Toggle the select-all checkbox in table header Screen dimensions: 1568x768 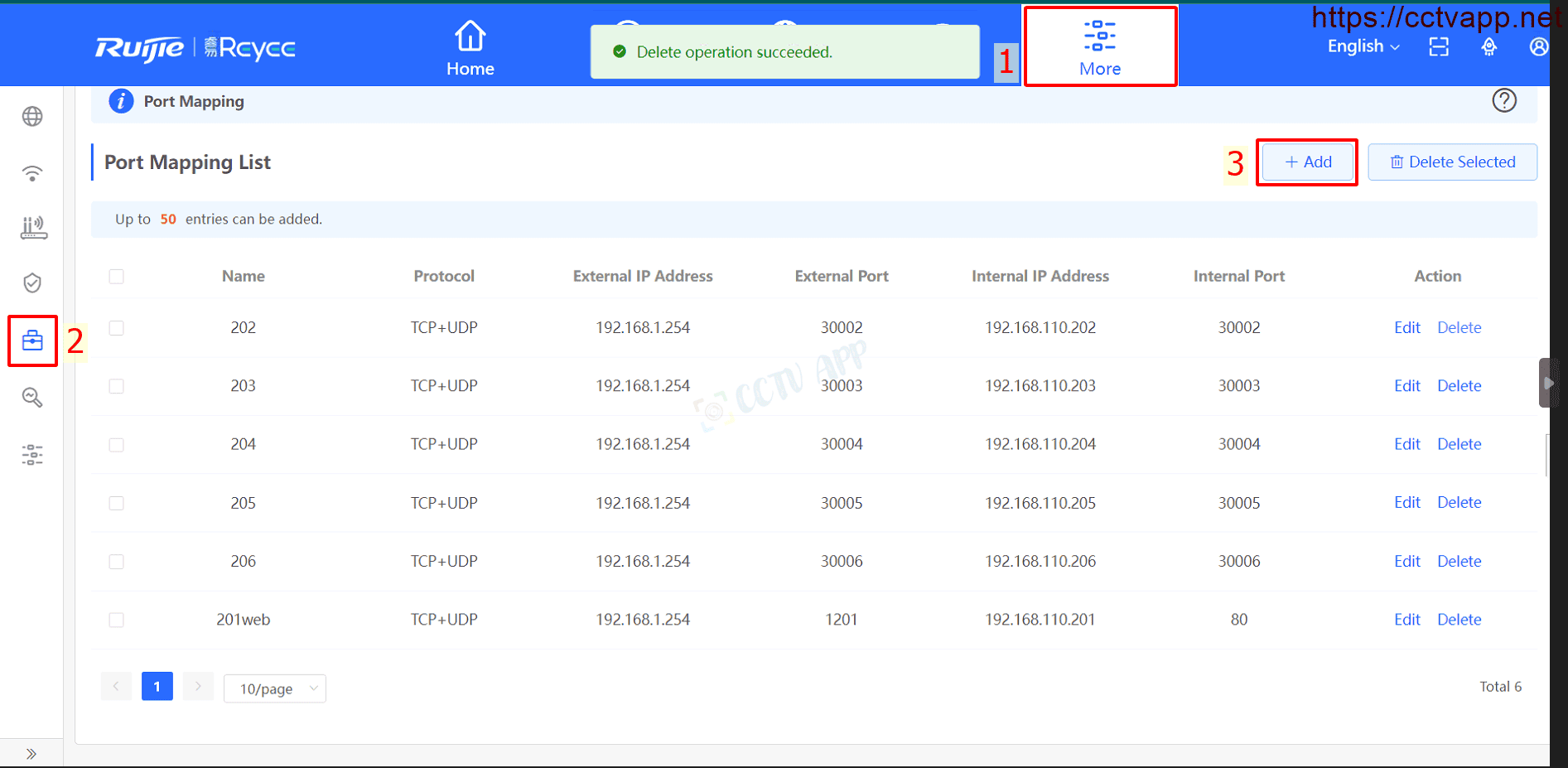pyautogui.click(x=117, y=277)
